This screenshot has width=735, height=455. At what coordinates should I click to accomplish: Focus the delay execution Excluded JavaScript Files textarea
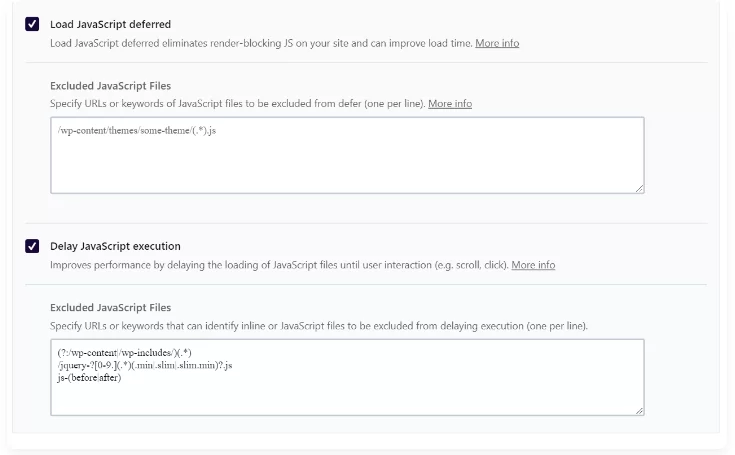tap(347, 377)
